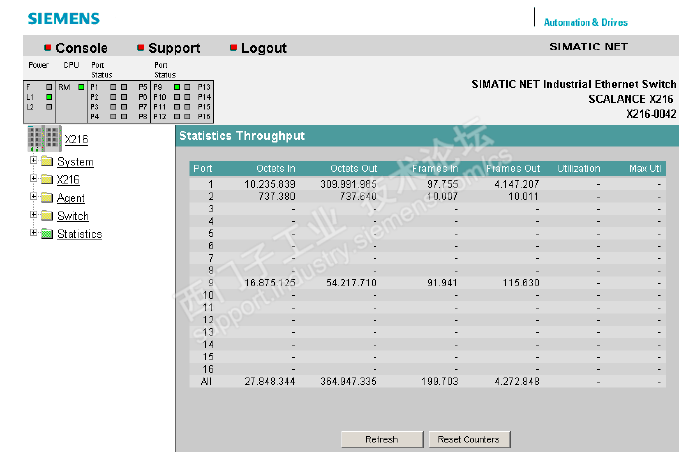Click the P1 port status LED
The image size is (686, 460).
113,87
